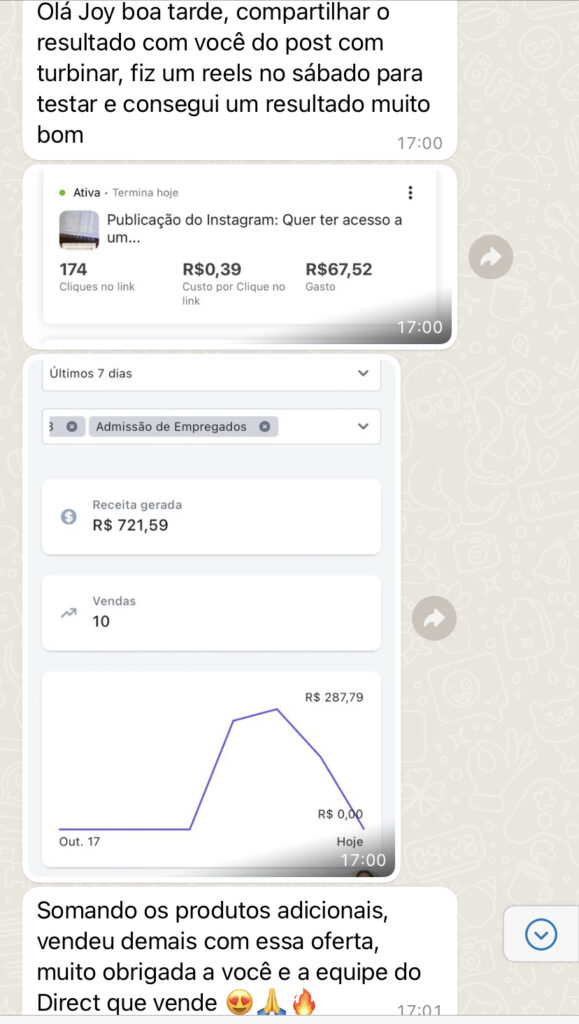
Task: Click the Receita gerada R$ 721,59 card
Action: 211,517
